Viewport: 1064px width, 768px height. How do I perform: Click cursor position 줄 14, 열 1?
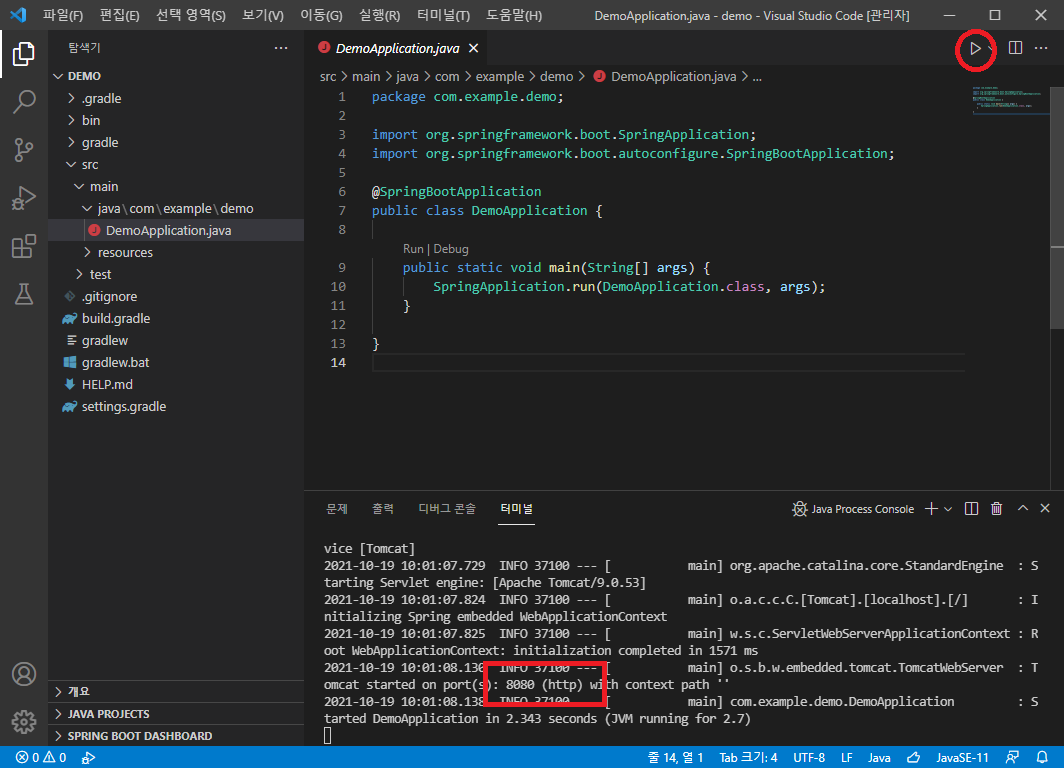pyautogui.click(x=675, y=757)
